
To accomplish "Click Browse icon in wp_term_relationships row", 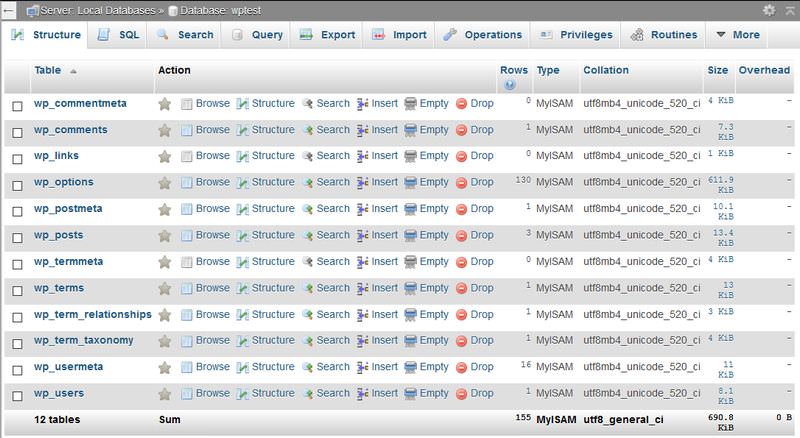I will [187, 315].
